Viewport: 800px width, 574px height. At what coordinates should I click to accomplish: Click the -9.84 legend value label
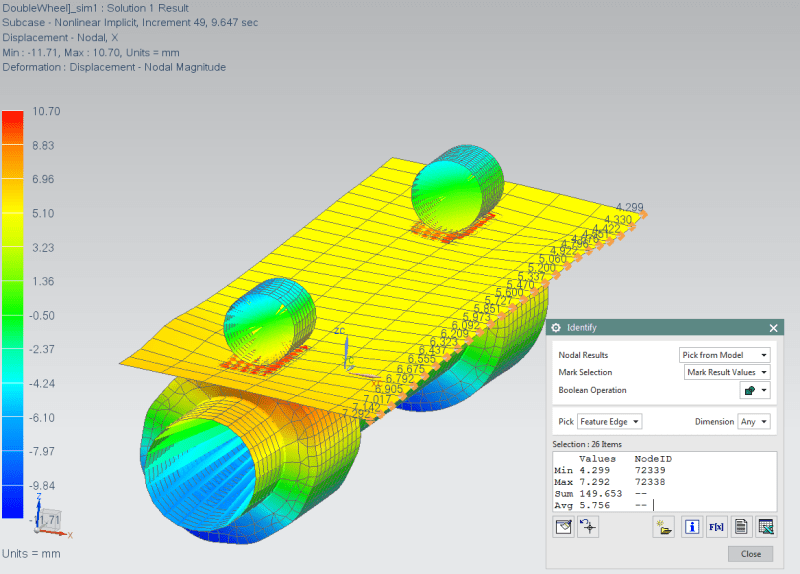(x=42, y=486)
